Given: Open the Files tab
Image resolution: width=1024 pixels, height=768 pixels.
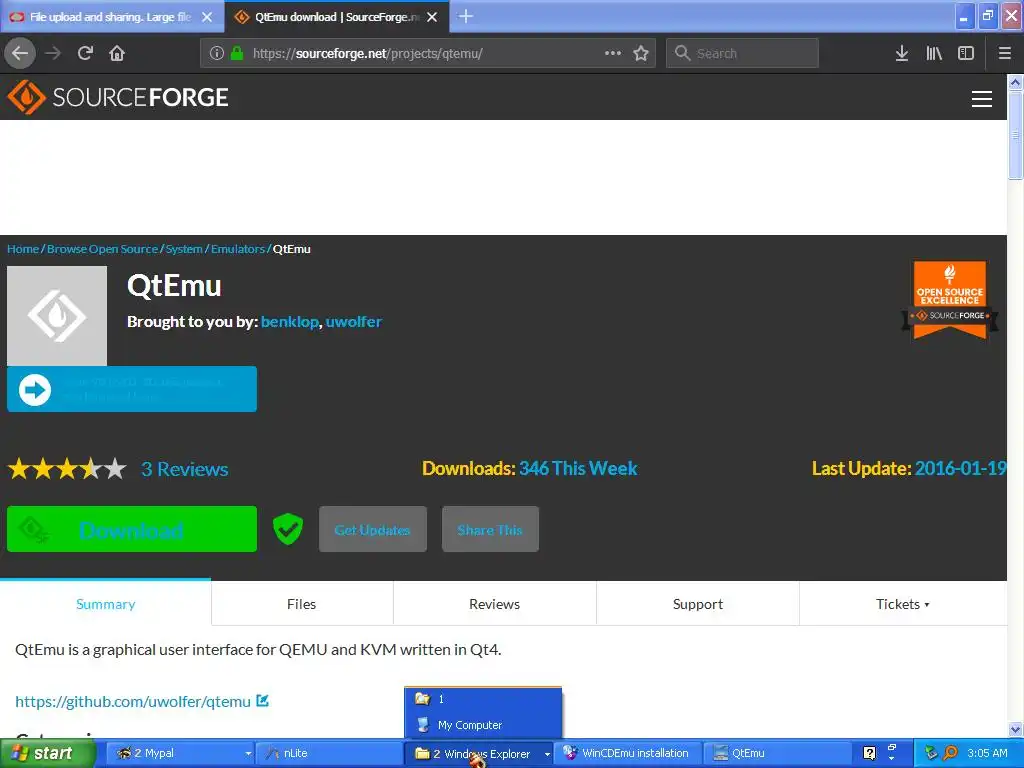Looking at the screenshot, I should [302, 604].
